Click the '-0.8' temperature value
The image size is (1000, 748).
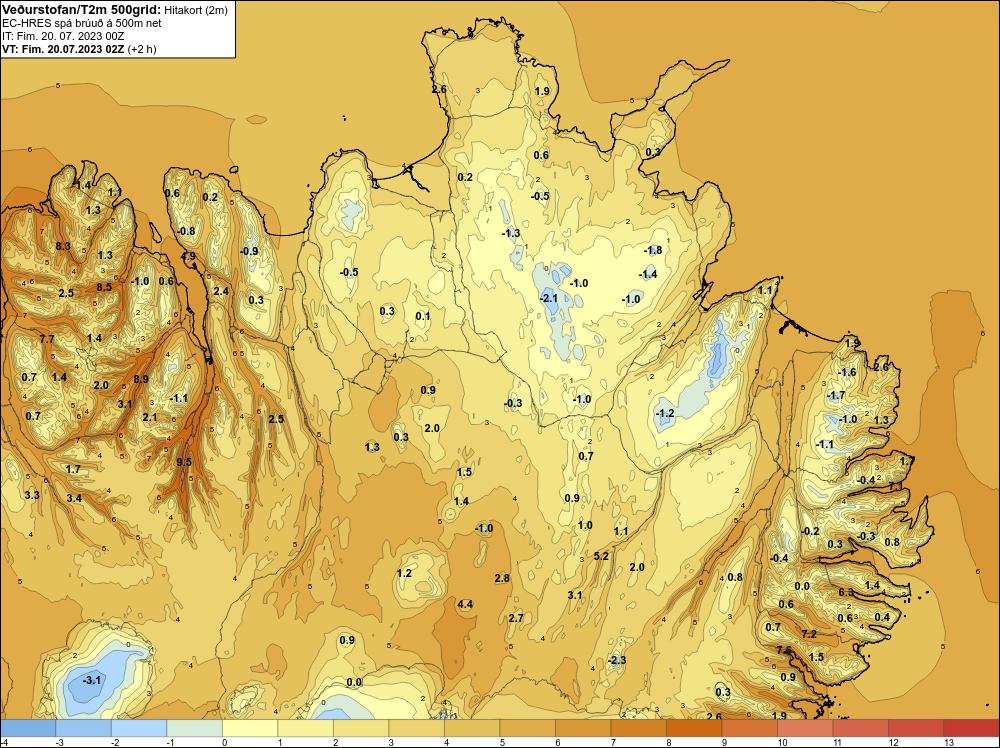pyautogui.click(x=186, y=231)
